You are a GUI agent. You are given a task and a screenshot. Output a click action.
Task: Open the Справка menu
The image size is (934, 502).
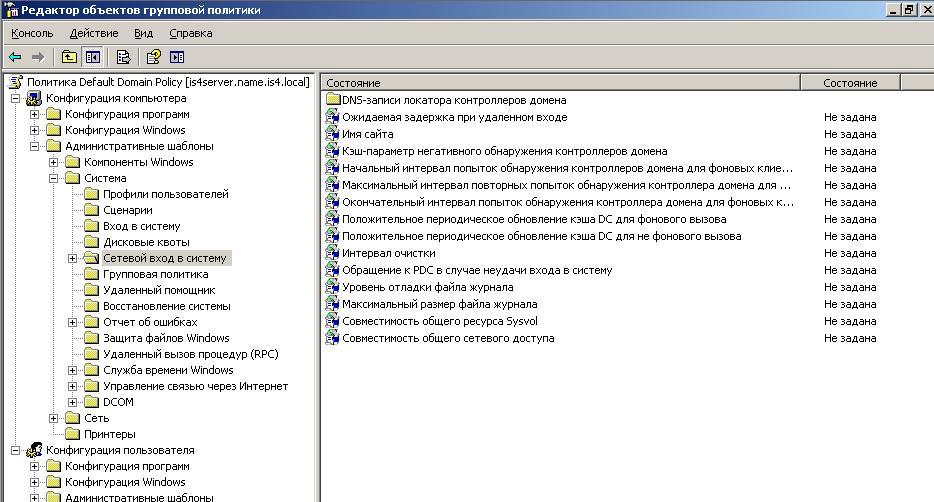pyautogui.click(x=191, y=33)
